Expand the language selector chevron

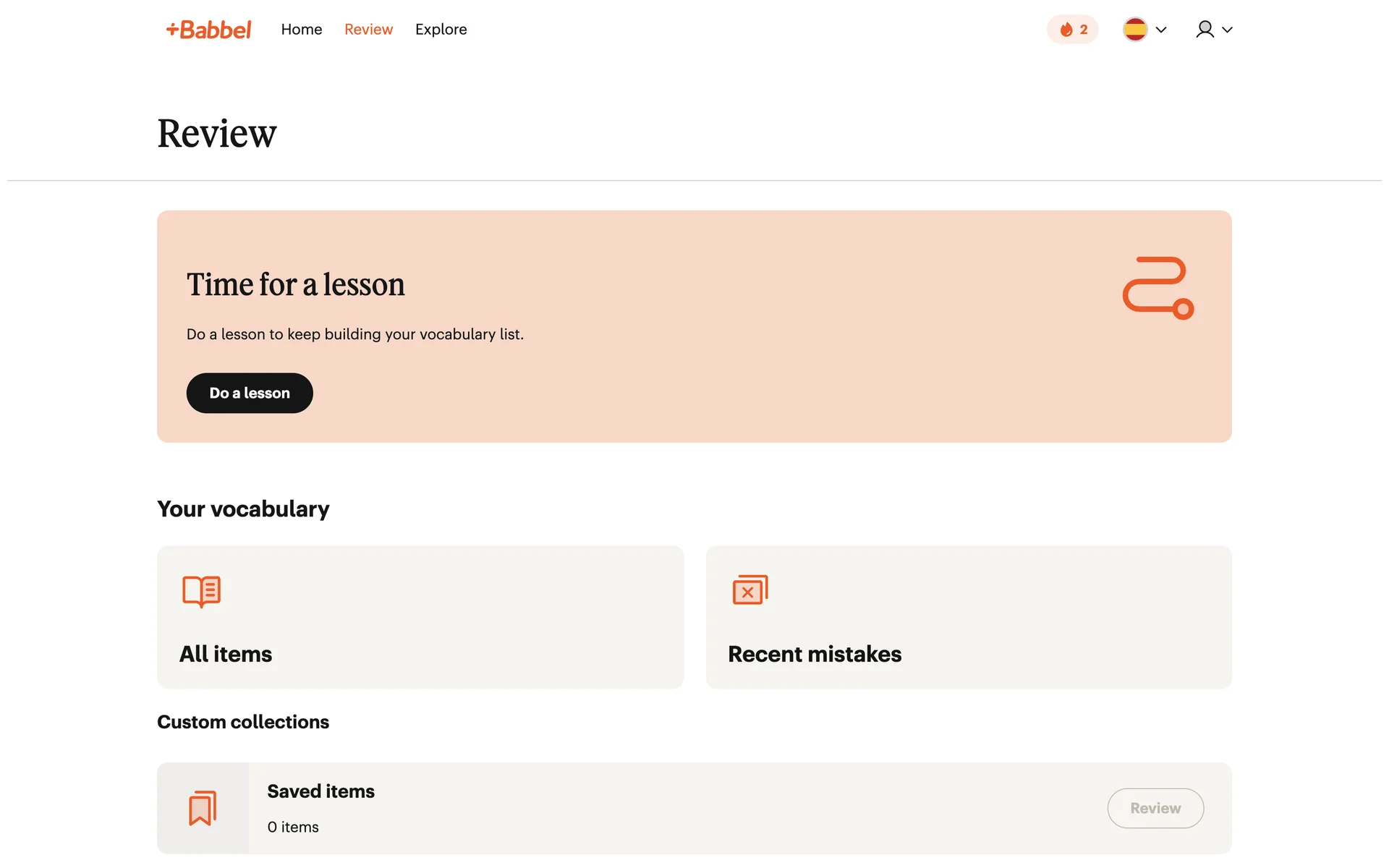1161,30
